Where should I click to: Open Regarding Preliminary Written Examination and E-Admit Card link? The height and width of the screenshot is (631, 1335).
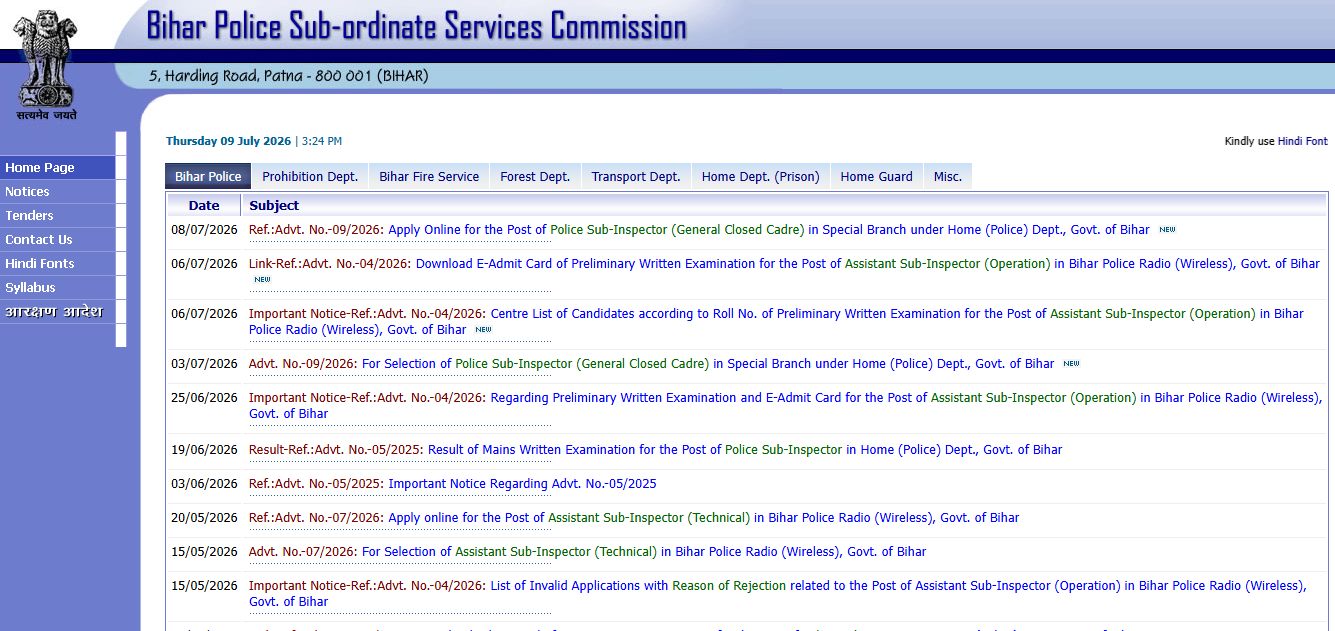click(x=785, y=406)
